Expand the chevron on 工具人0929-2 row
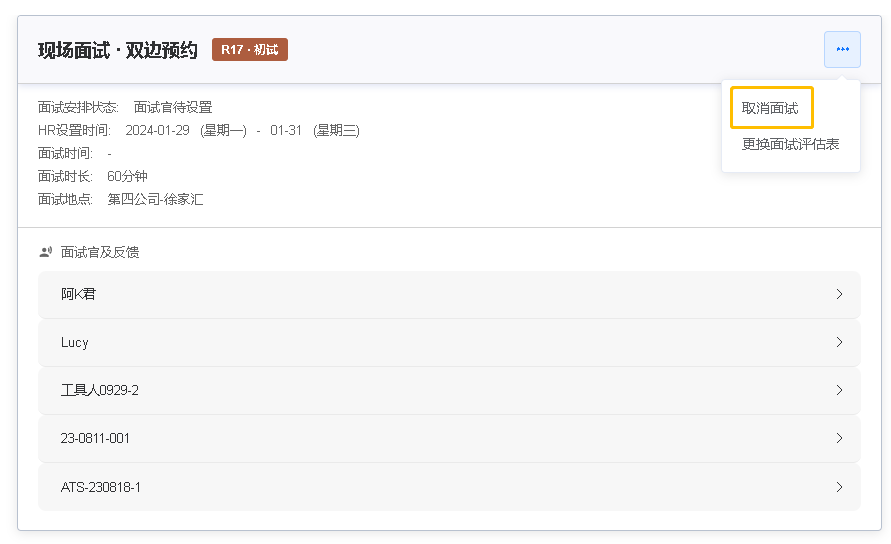The image size is (891, 544). [839, 390]
